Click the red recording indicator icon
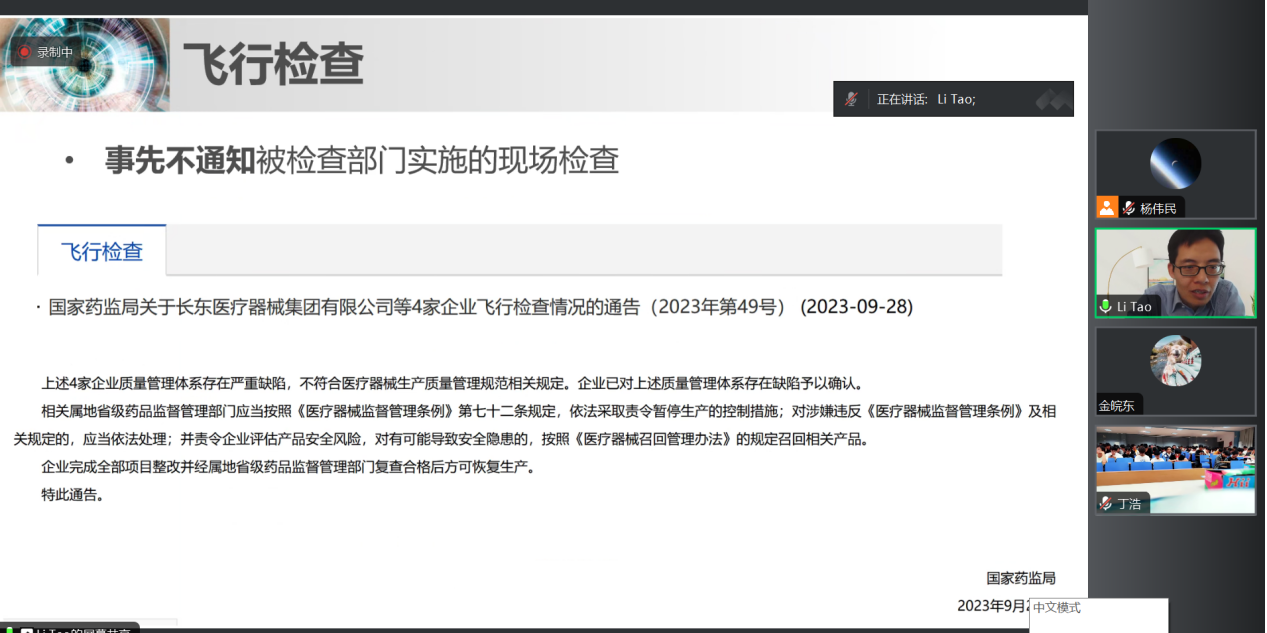The width and height of the screenshot is (1267, 633). 24,53
